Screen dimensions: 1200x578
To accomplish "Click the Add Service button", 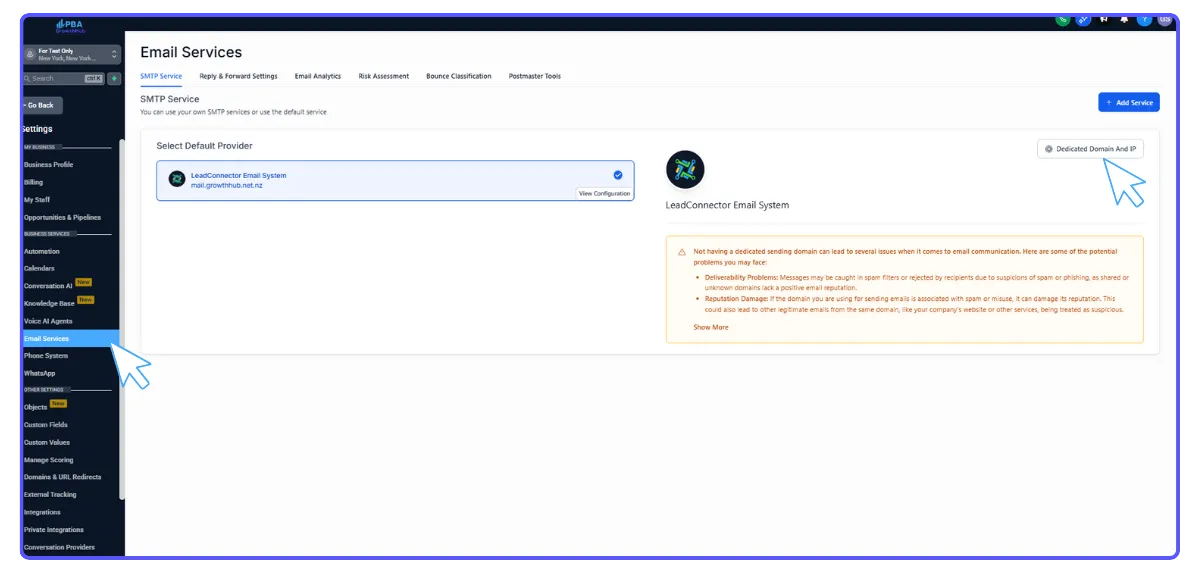I will (1129, 102).
